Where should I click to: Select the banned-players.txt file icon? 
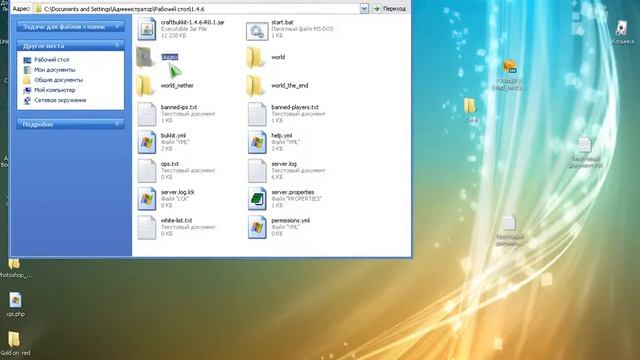[257, 114]
